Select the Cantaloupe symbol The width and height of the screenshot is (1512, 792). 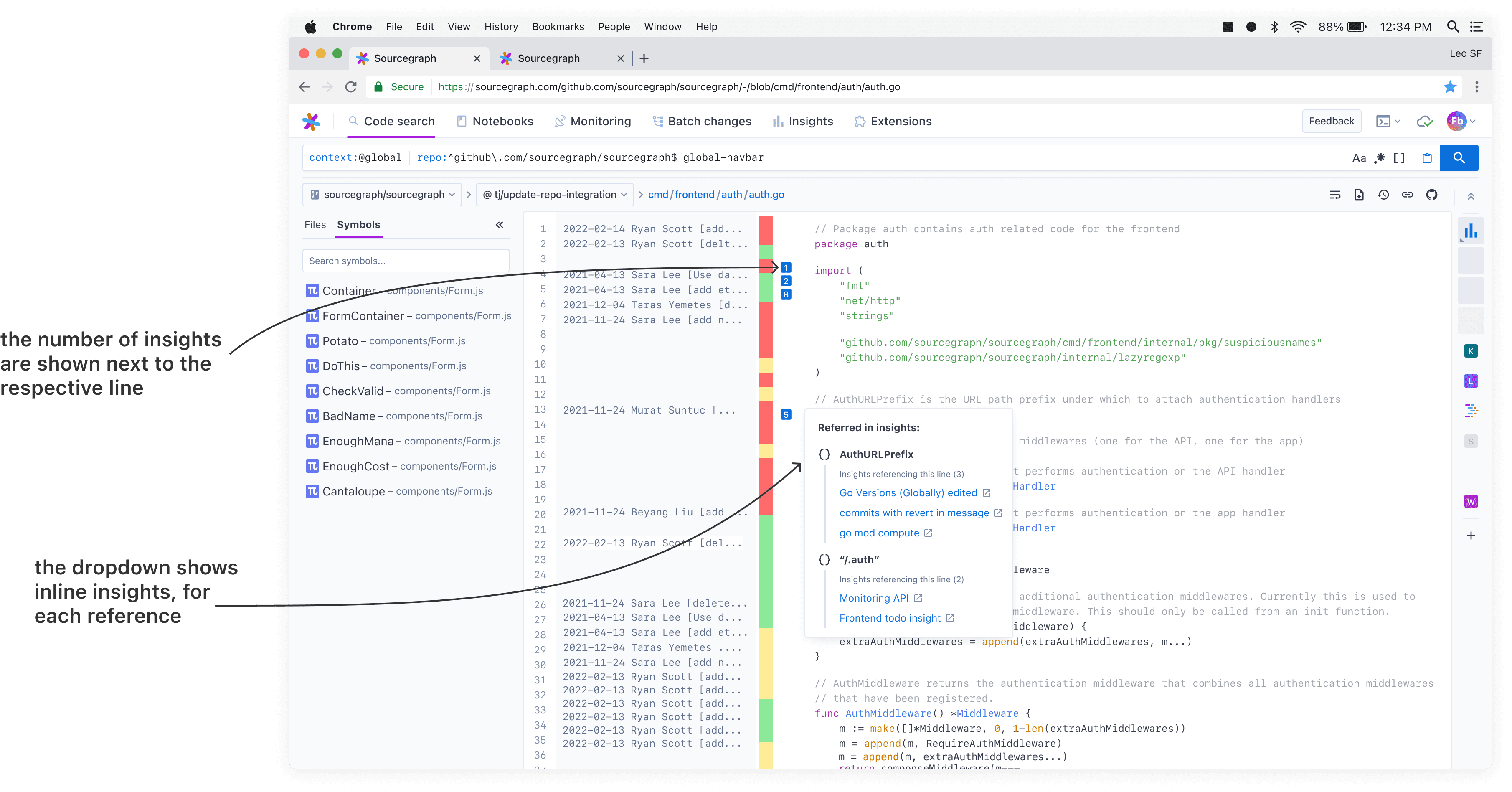tap(399, 491)
